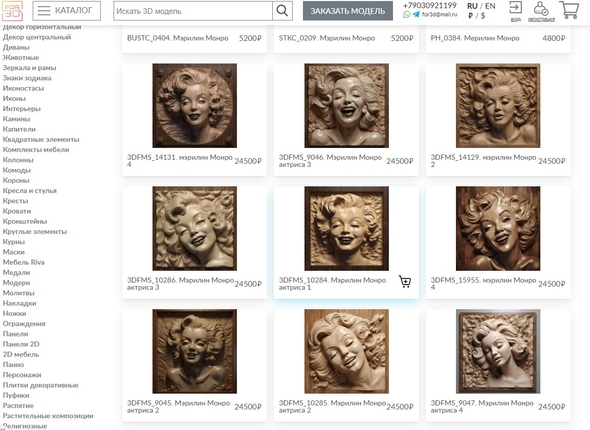Open the Персонажи category
Viewport: 590px width, 430px height.
[22, 375]
